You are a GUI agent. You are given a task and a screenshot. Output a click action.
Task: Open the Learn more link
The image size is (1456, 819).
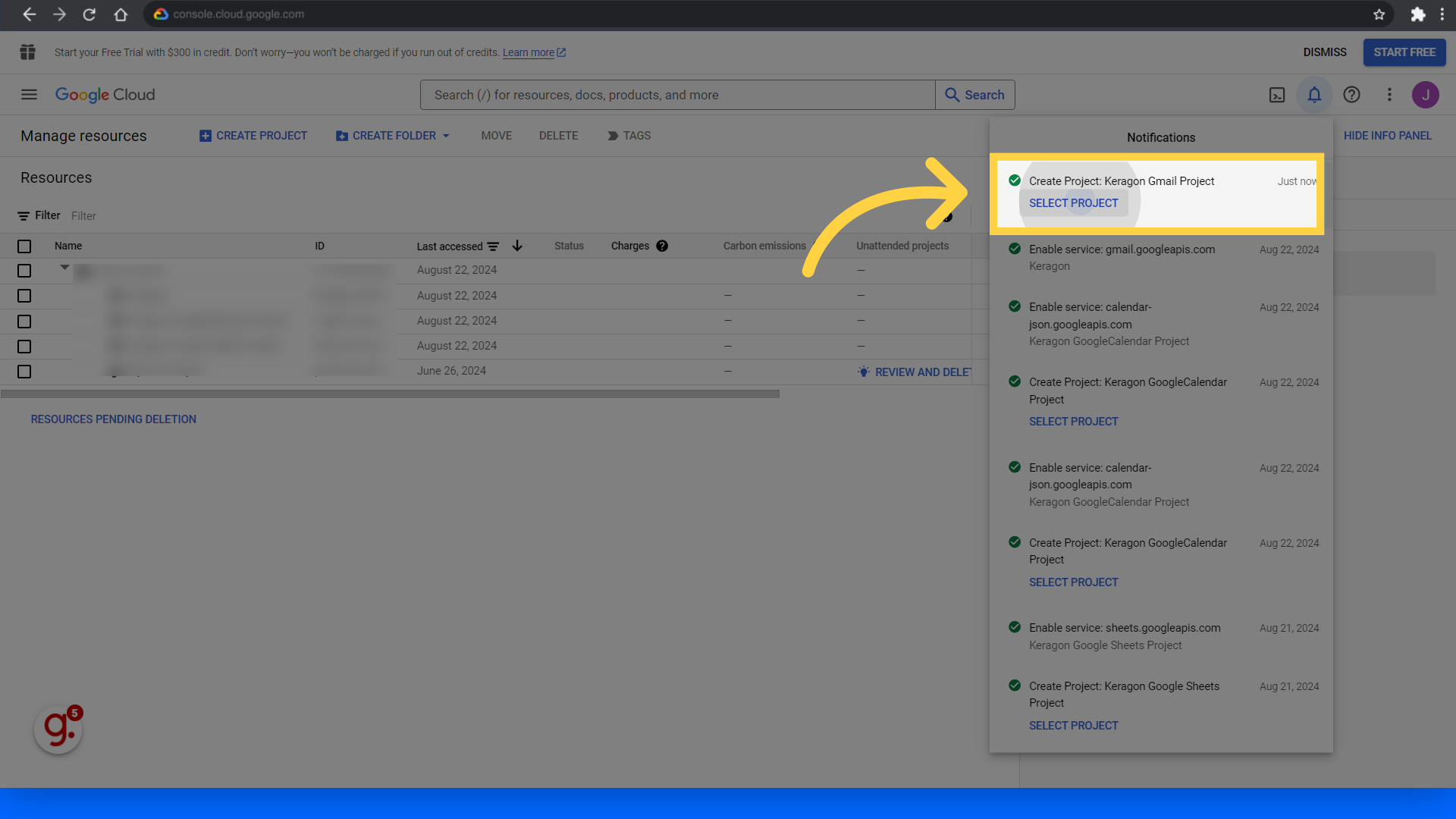534,52
